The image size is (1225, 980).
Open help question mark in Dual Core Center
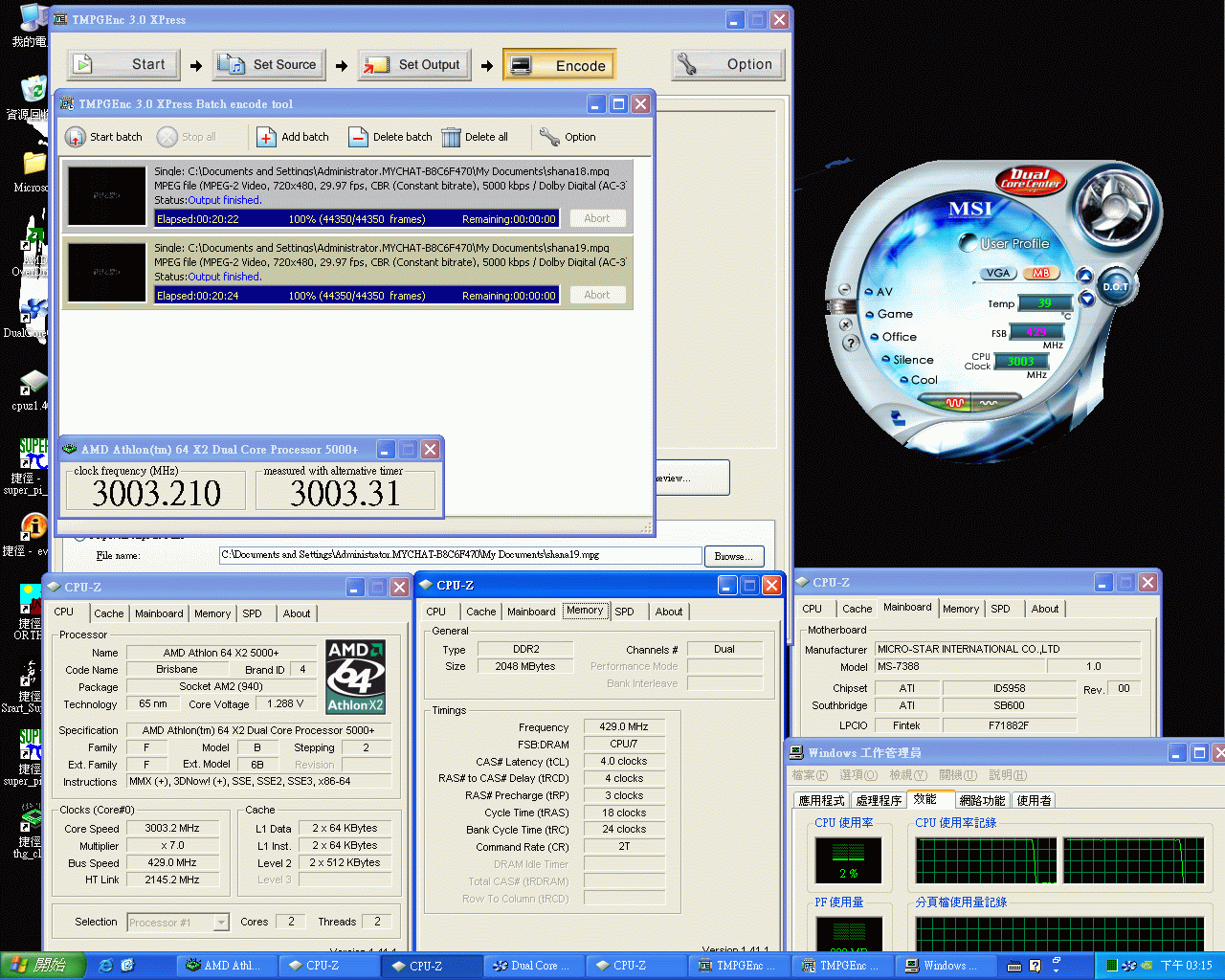coord(851,343)
